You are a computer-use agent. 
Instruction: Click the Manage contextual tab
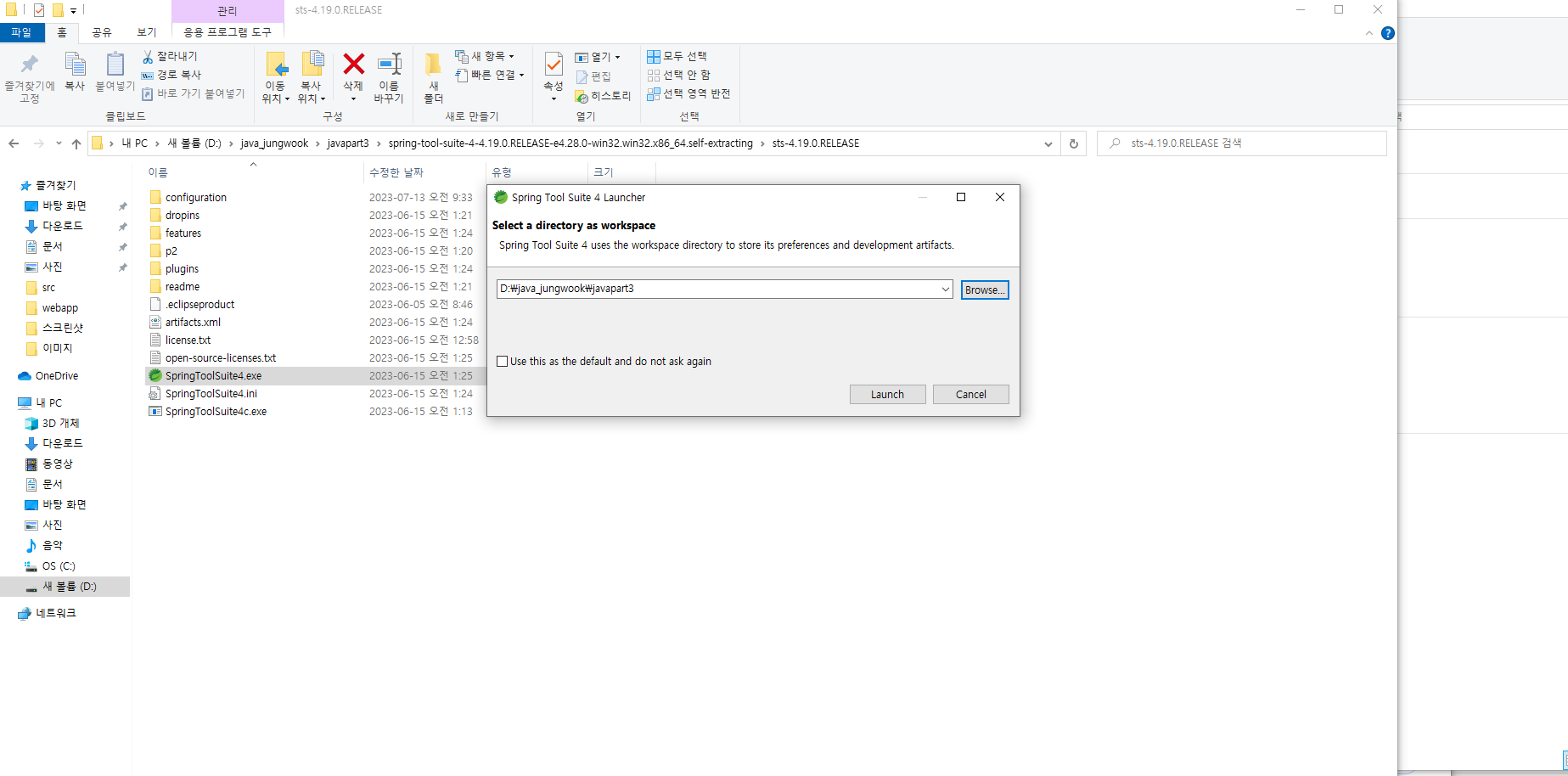point(228,10)
